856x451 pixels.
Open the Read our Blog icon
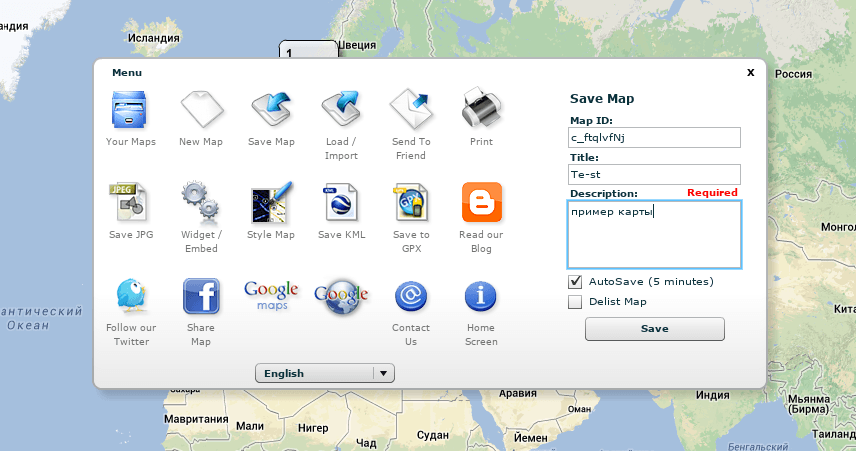(481, 203)
